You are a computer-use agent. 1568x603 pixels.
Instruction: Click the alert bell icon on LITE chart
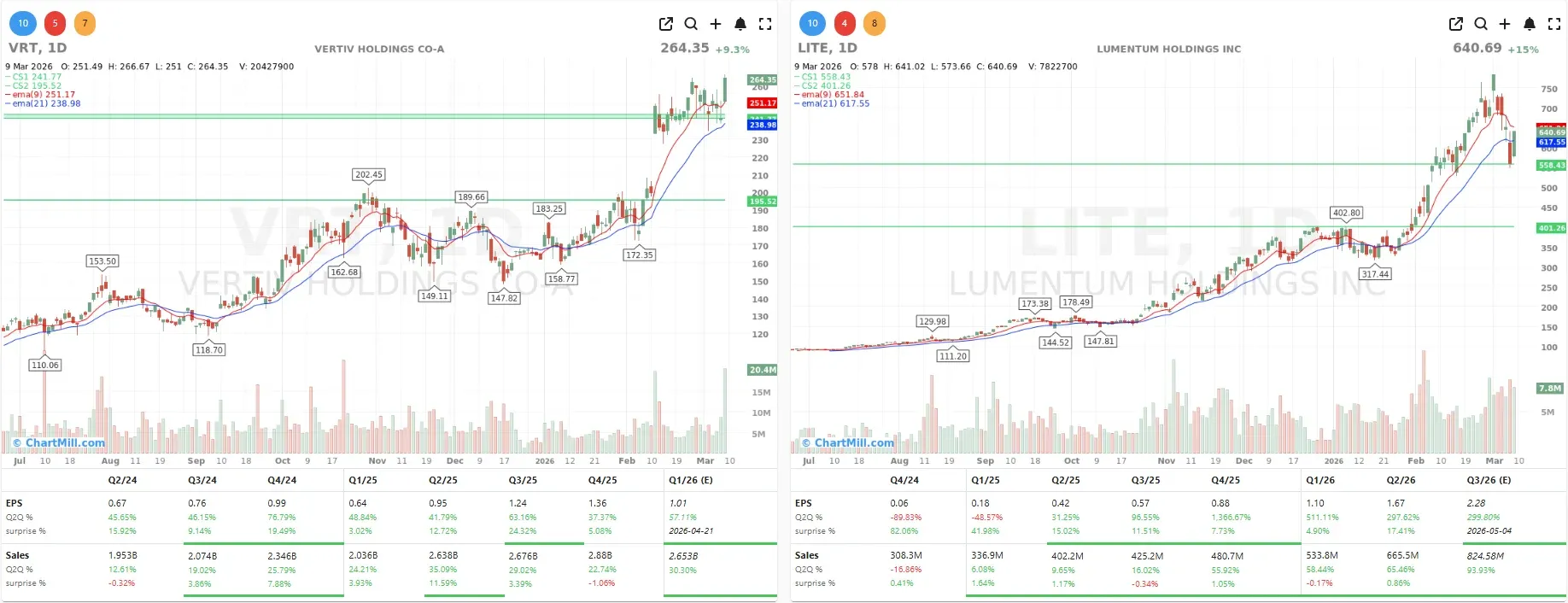point(1530,24)
